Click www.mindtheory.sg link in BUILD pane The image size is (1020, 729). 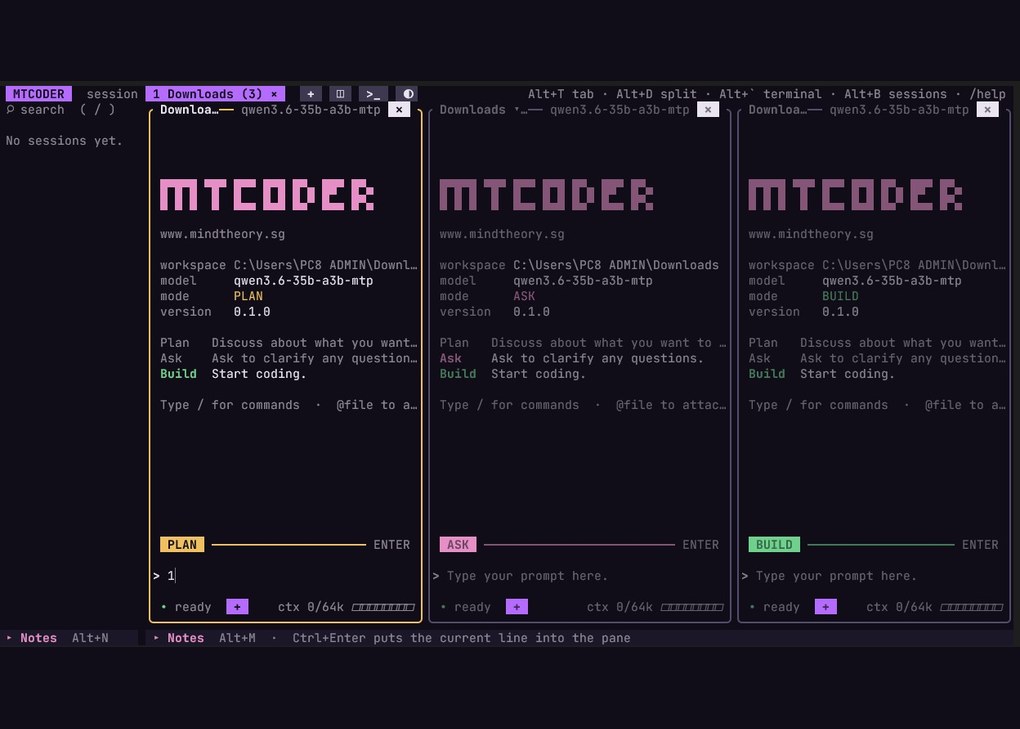811,234
